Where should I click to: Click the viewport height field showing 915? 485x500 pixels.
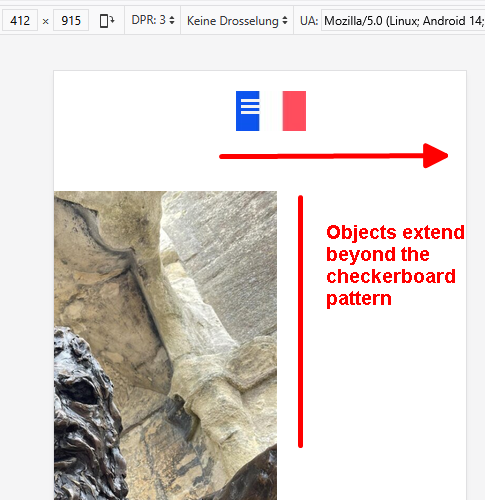click(x=71, y=21)
